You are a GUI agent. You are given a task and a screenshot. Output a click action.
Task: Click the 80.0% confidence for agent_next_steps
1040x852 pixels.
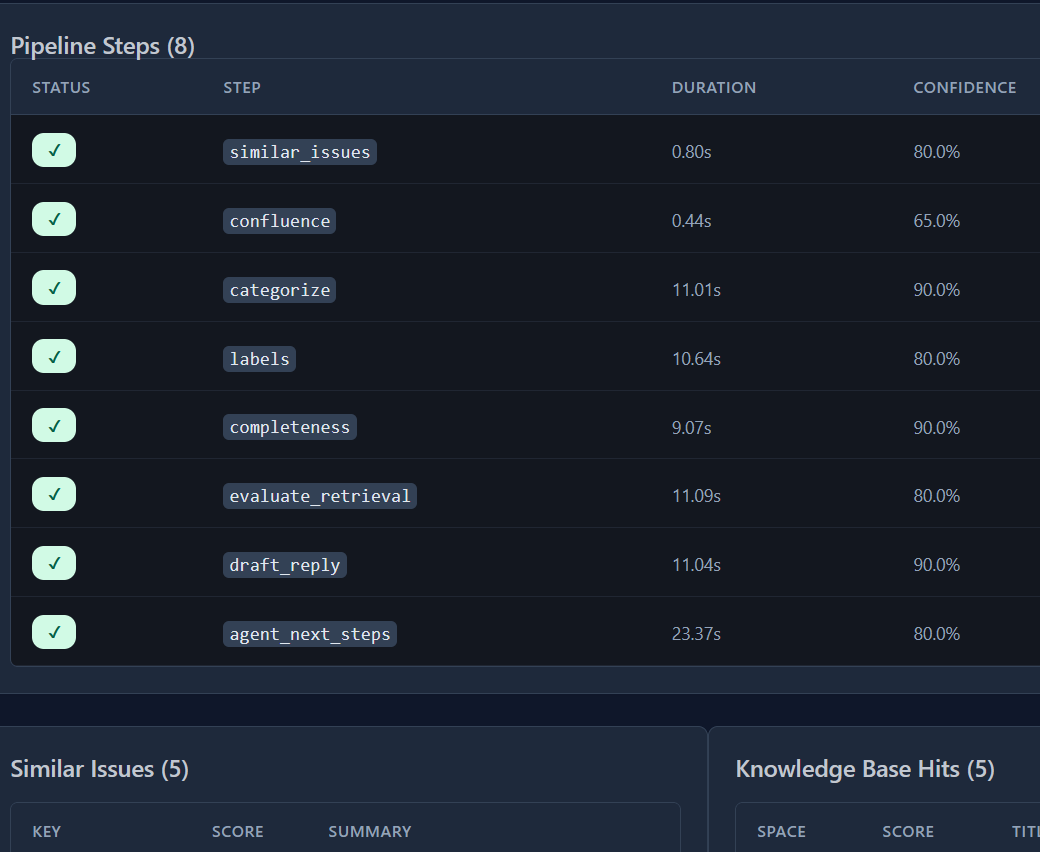click(937, 634)
